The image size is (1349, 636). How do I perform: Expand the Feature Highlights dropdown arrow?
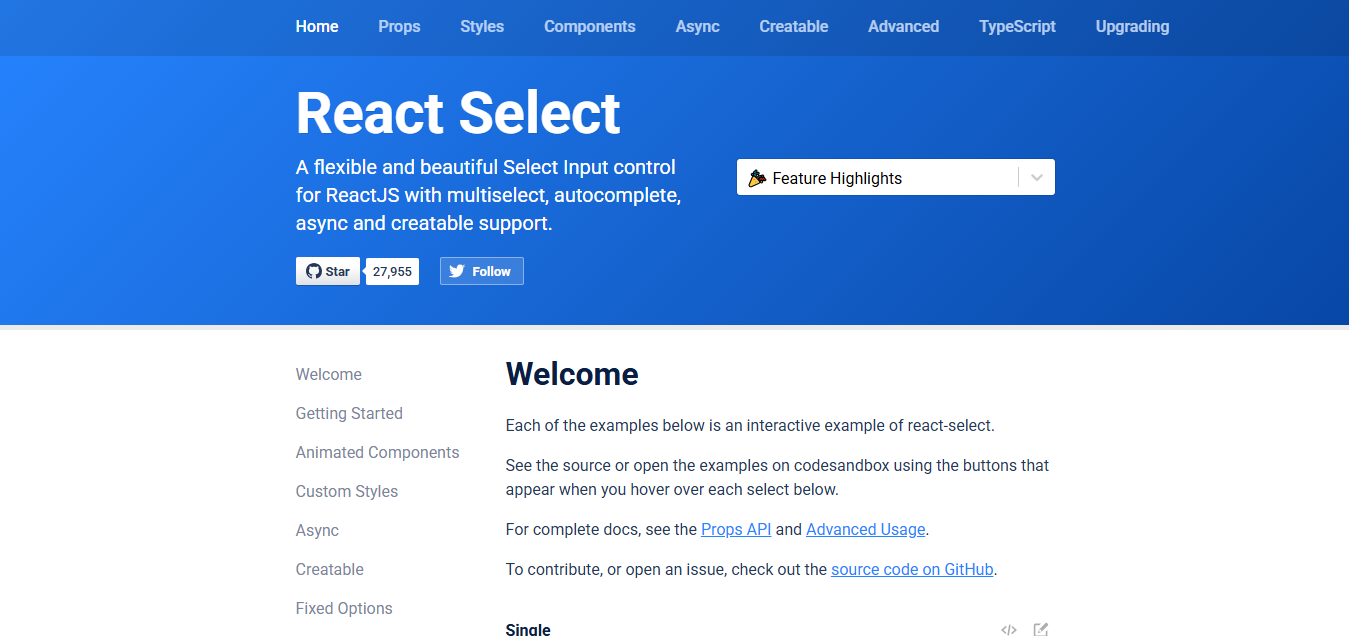pos(1037,178)
